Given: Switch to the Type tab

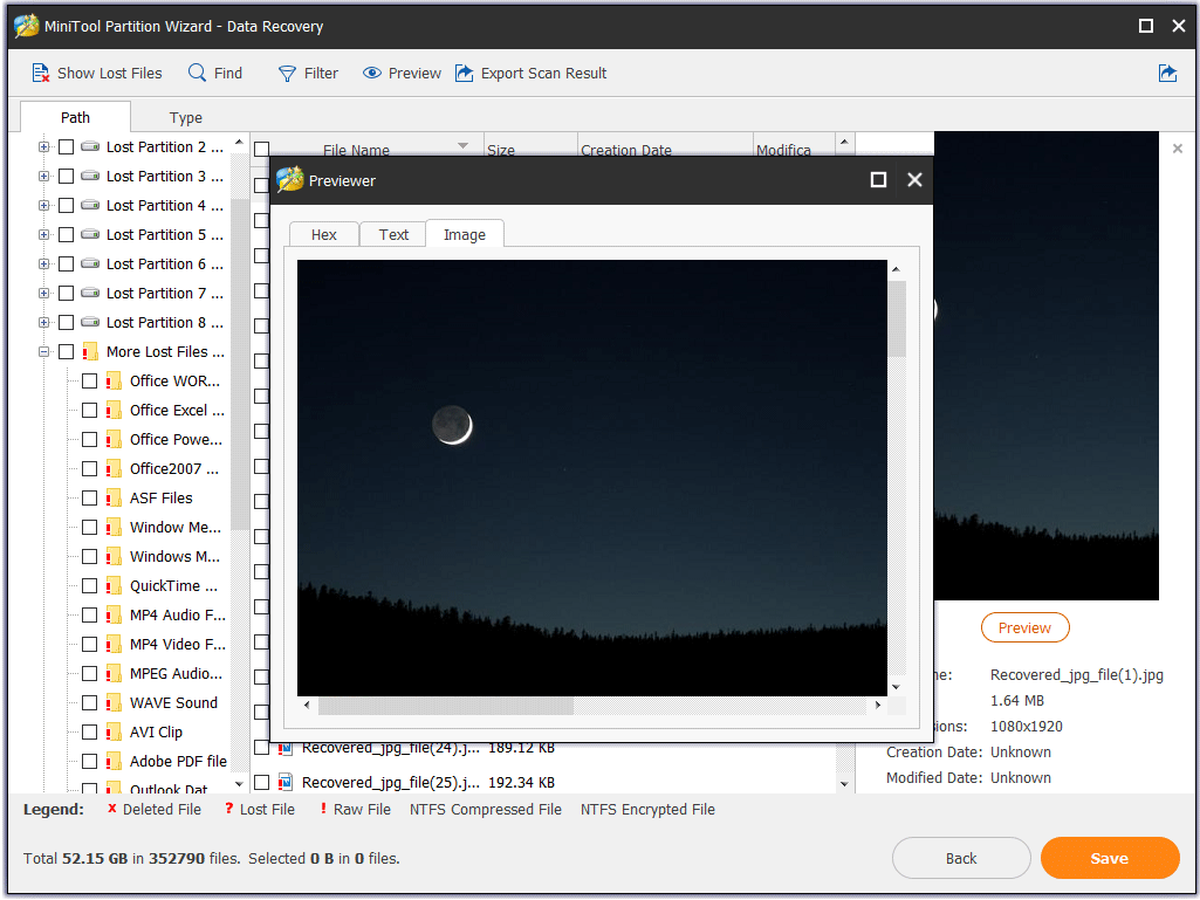Looking at the screenshot, I should (186, 118).
